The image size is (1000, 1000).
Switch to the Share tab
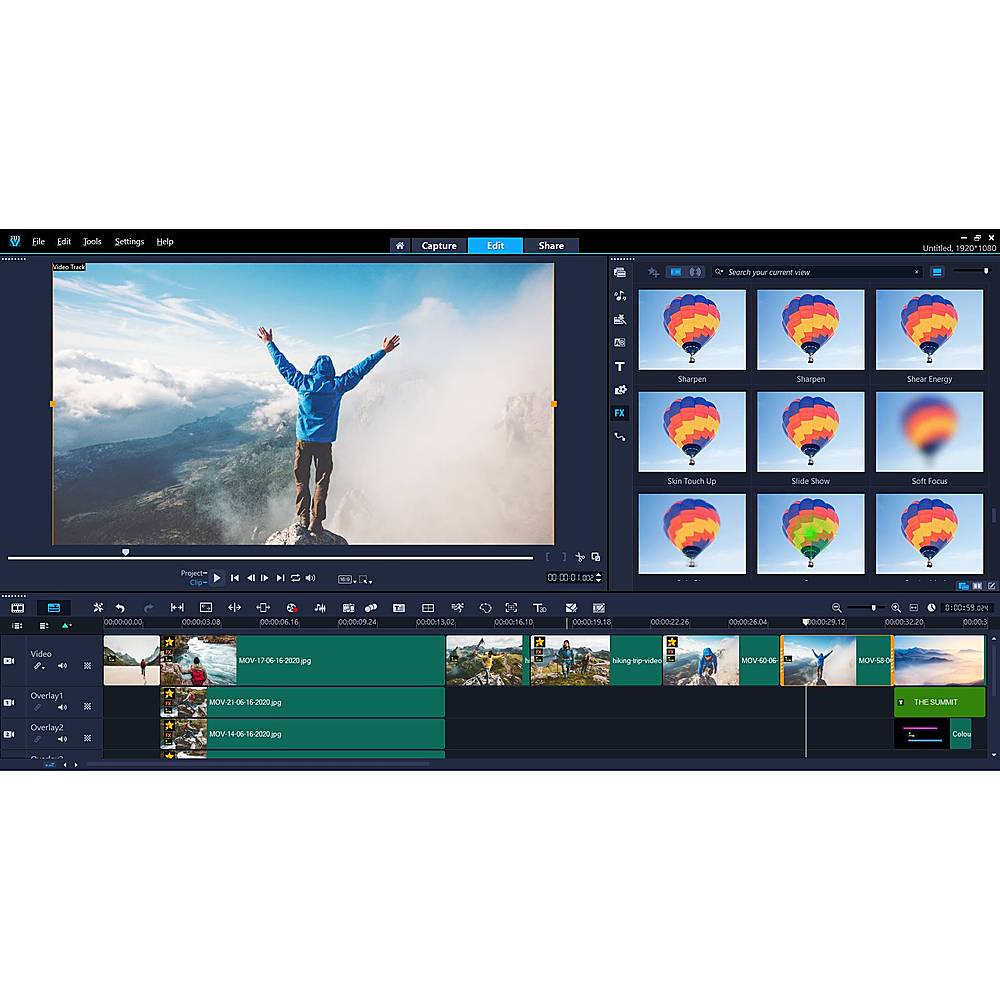click(551, 246)
